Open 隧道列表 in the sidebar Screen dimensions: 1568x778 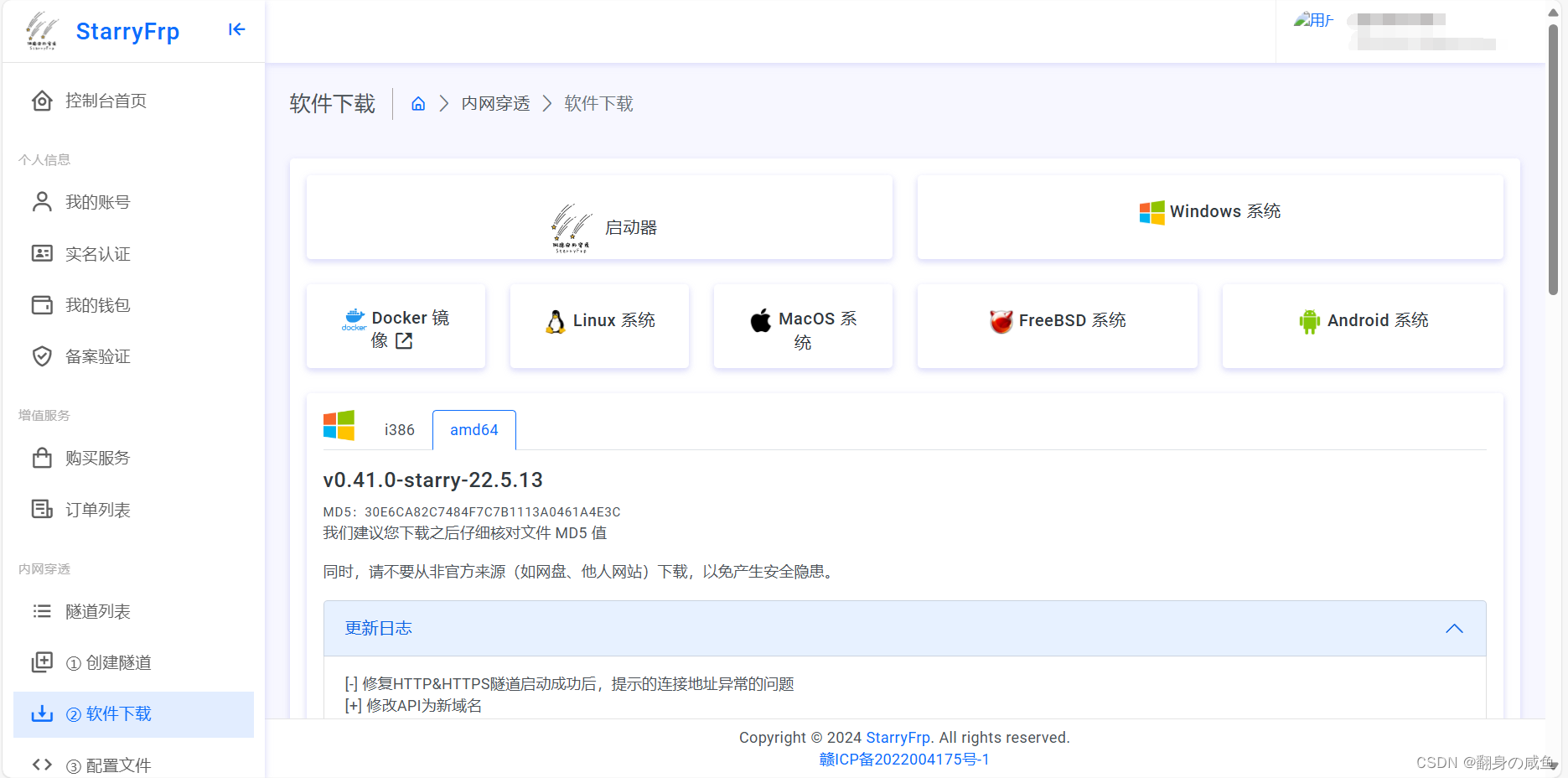click(97, 612)
